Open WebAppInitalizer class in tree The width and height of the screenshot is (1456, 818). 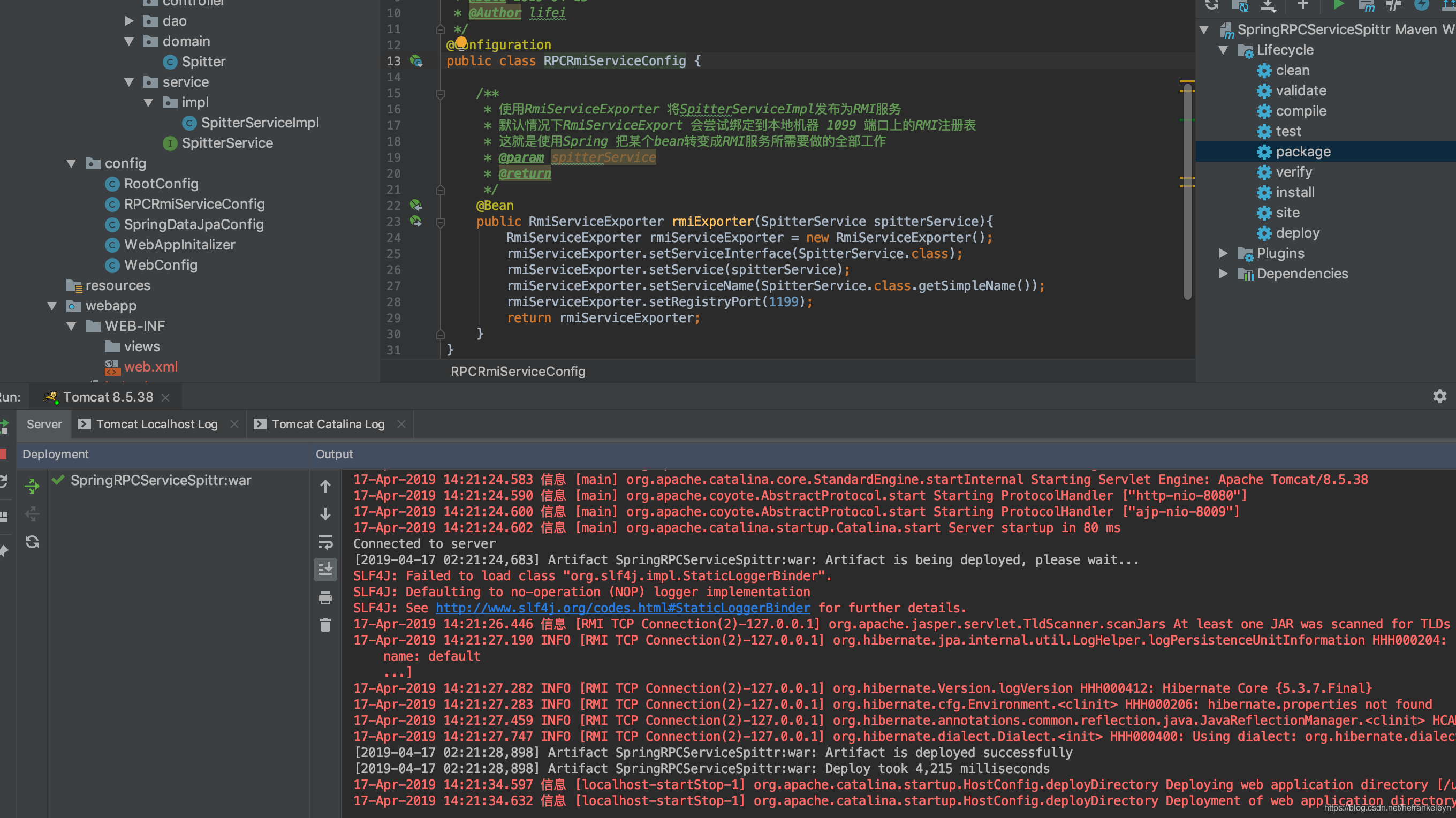click(x=180, y=245)
